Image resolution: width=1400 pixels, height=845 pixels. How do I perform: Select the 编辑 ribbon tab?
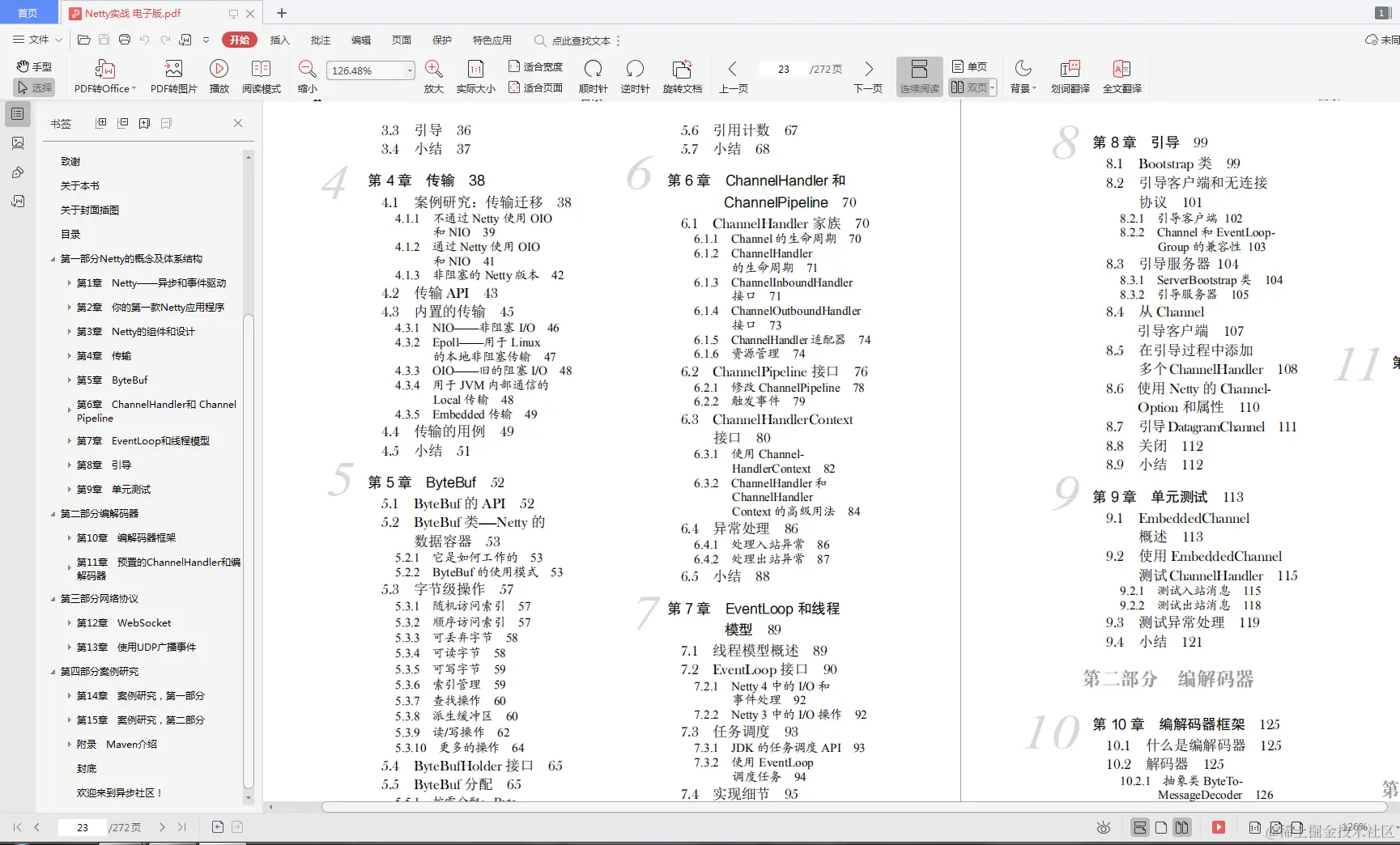coord(361,40)
